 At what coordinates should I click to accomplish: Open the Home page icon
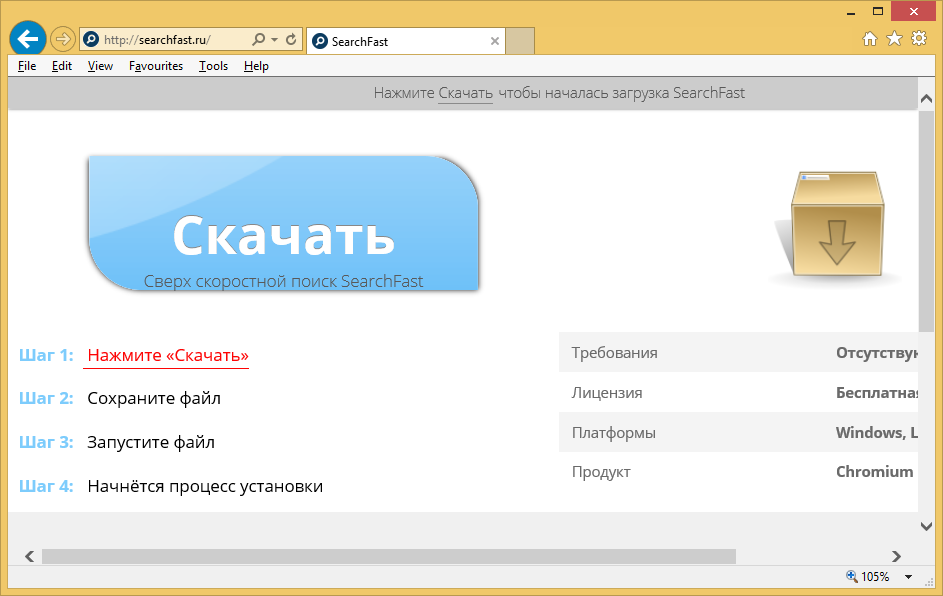point(870,39)
